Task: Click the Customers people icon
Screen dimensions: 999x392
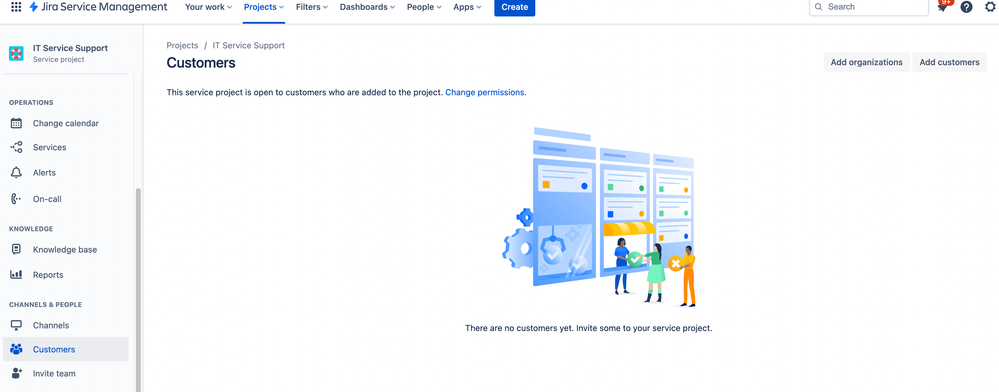Action: 17,349
